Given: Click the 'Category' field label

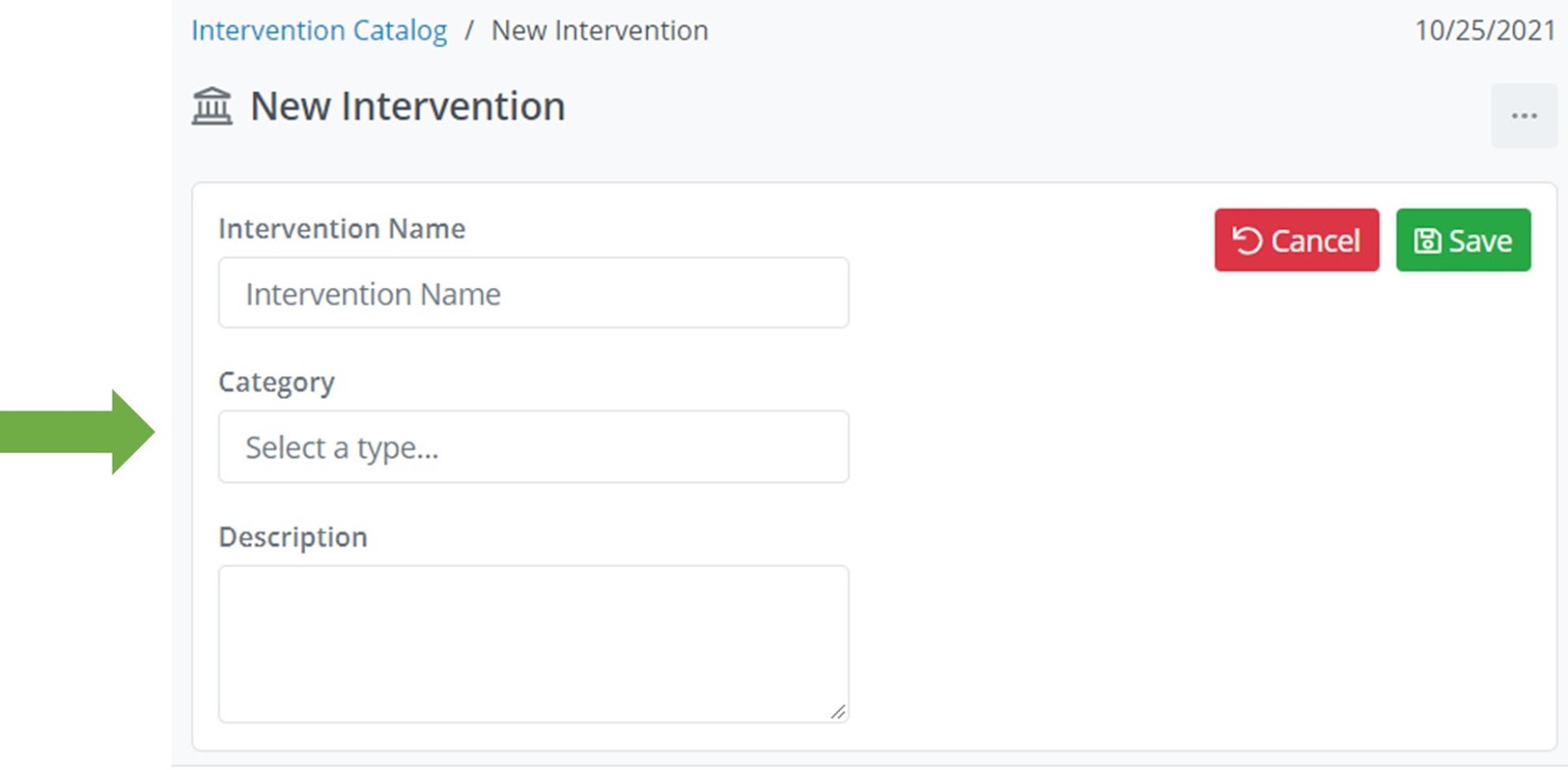Looking at the screenshot, I should pos(276,382).
